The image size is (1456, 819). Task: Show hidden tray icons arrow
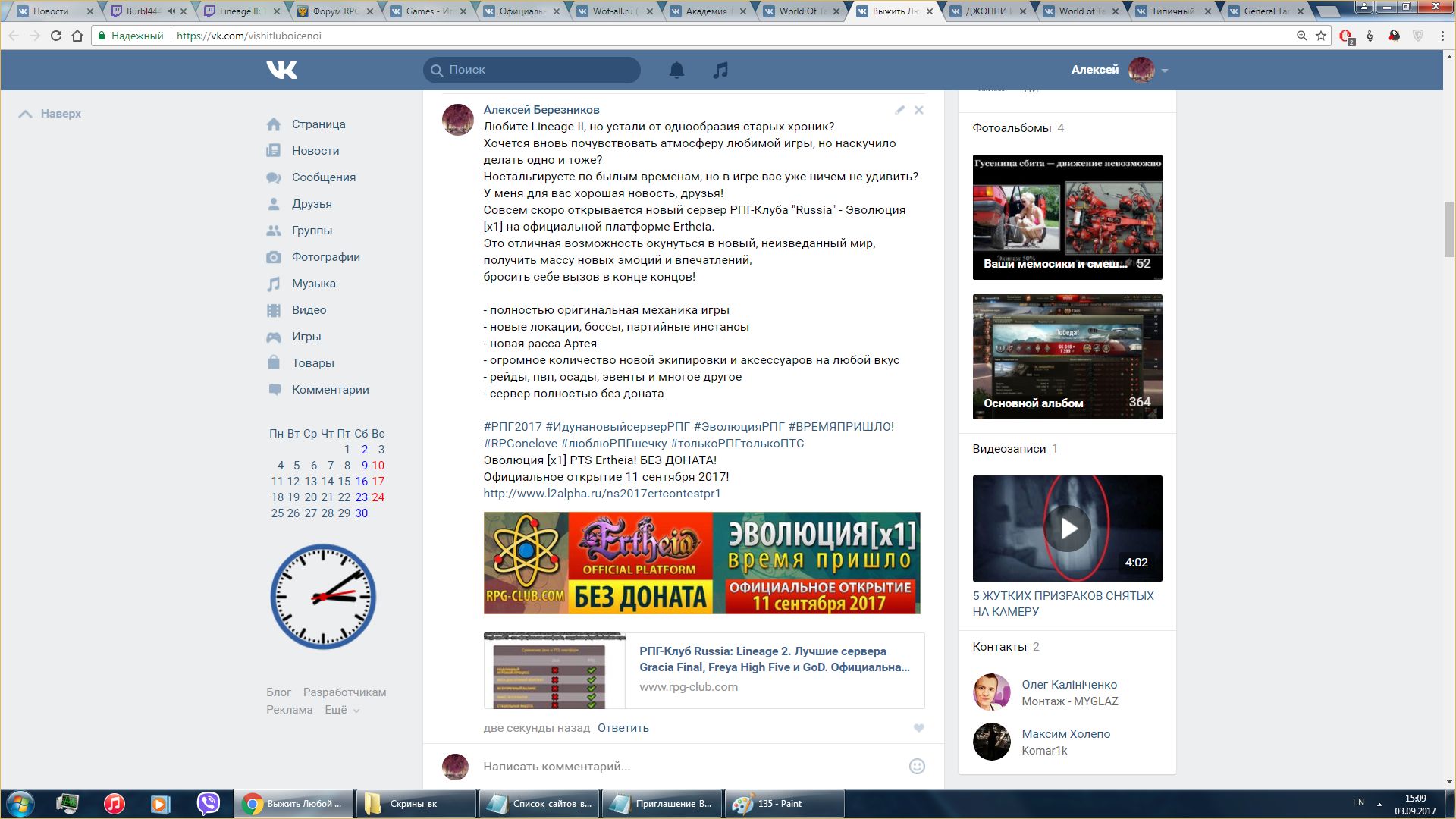pos(1379,803)
